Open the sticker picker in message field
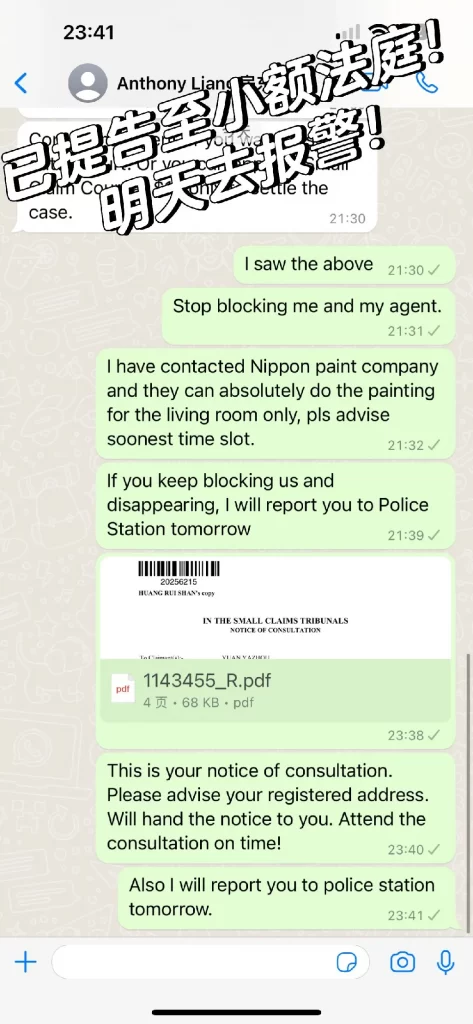The width and height of the screenshot is (473, 1024). [x=346, y=962]
